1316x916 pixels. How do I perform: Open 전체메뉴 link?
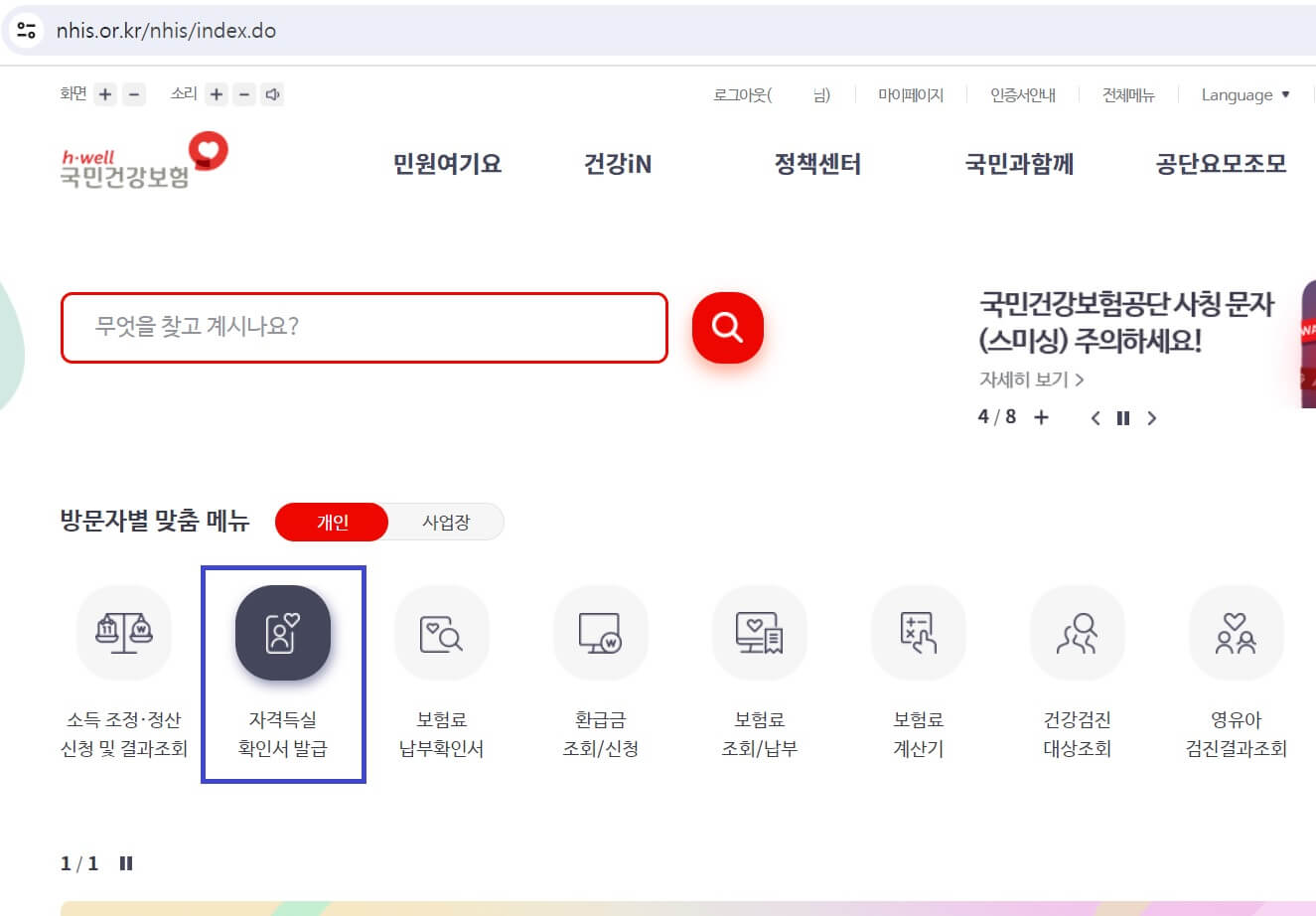click(1128, 95)
